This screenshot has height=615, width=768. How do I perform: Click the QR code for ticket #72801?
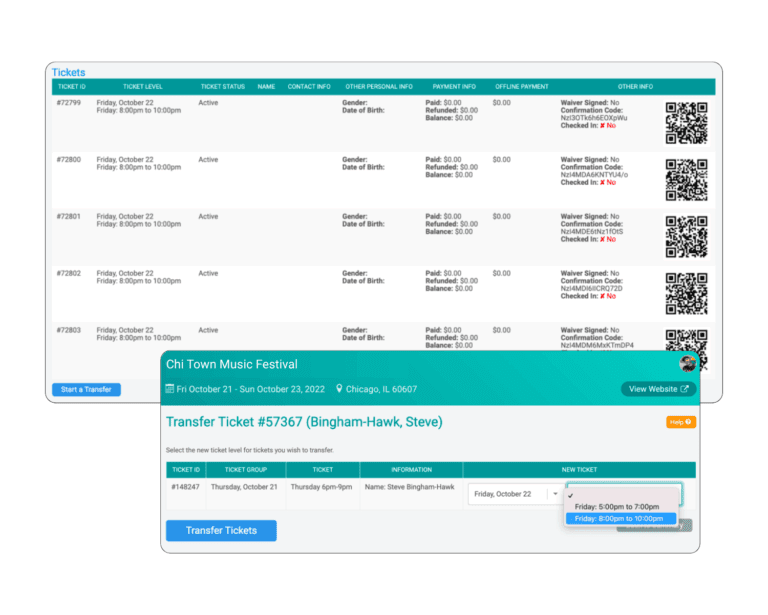tap(686, 237)
